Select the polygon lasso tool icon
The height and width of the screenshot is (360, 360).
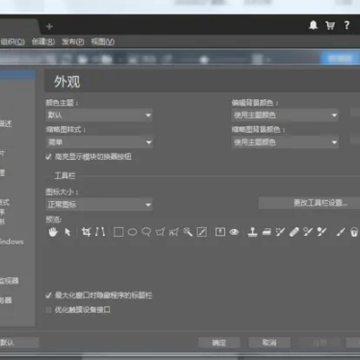click(160, 232)
